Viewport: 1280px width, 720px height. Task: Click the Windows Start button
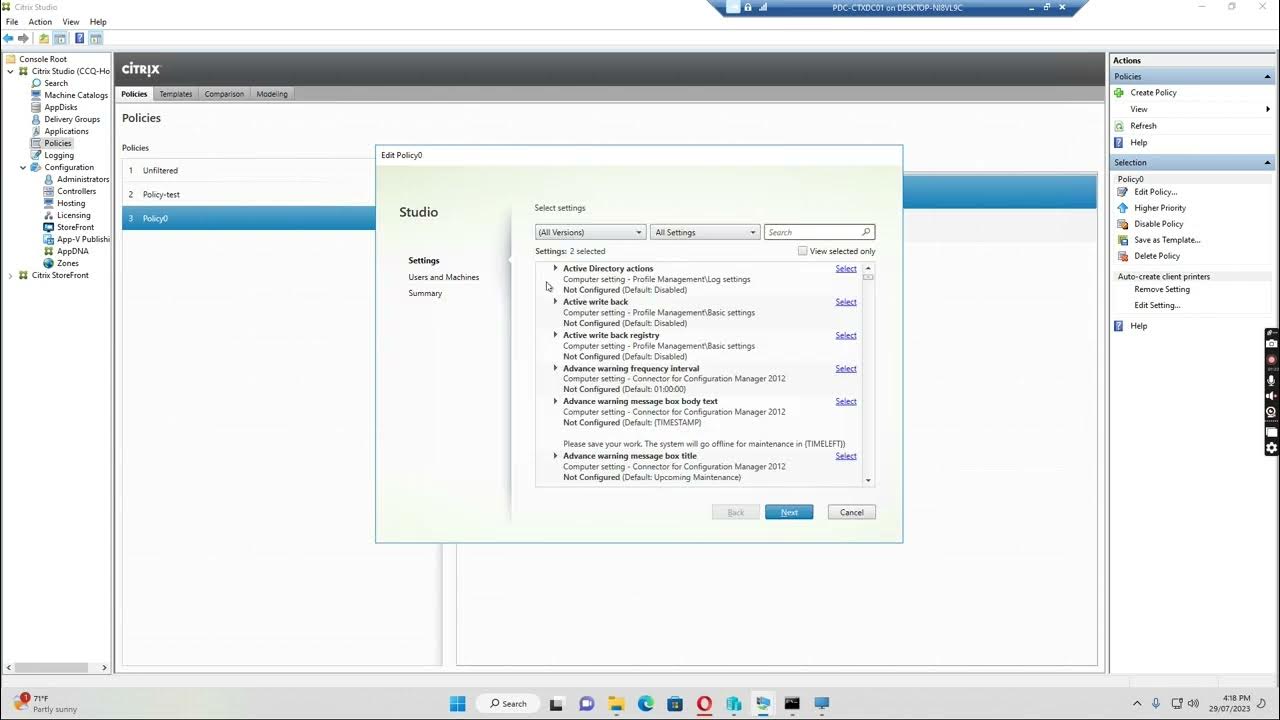(x=457, y=703)
